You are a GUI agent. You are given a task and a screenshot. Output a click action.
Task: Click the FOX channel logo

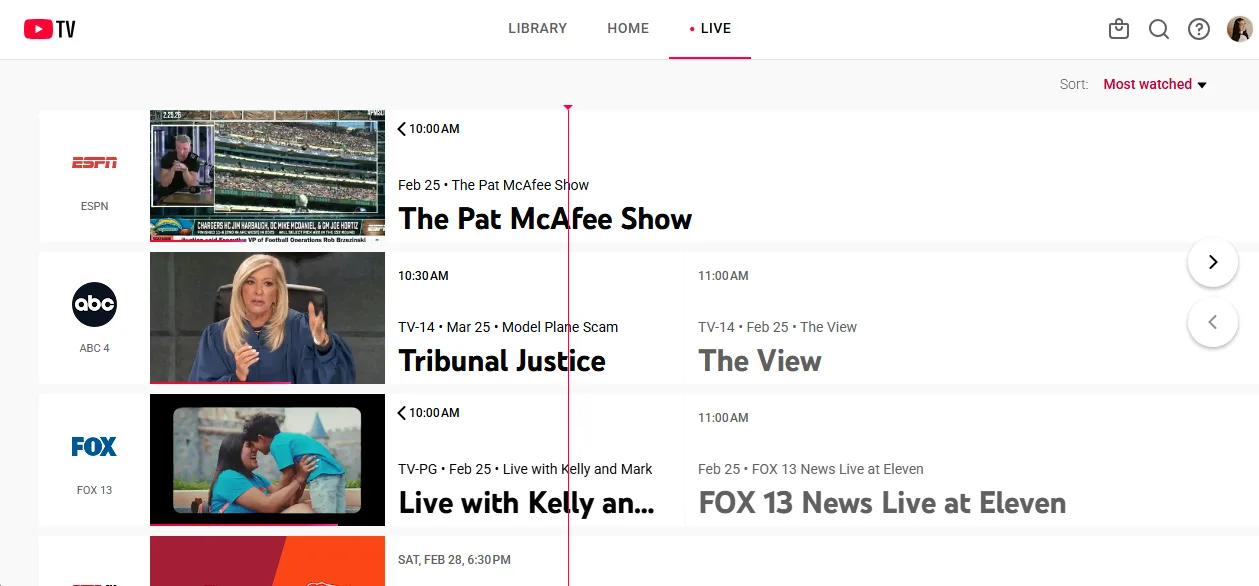(x=94, y=447)
